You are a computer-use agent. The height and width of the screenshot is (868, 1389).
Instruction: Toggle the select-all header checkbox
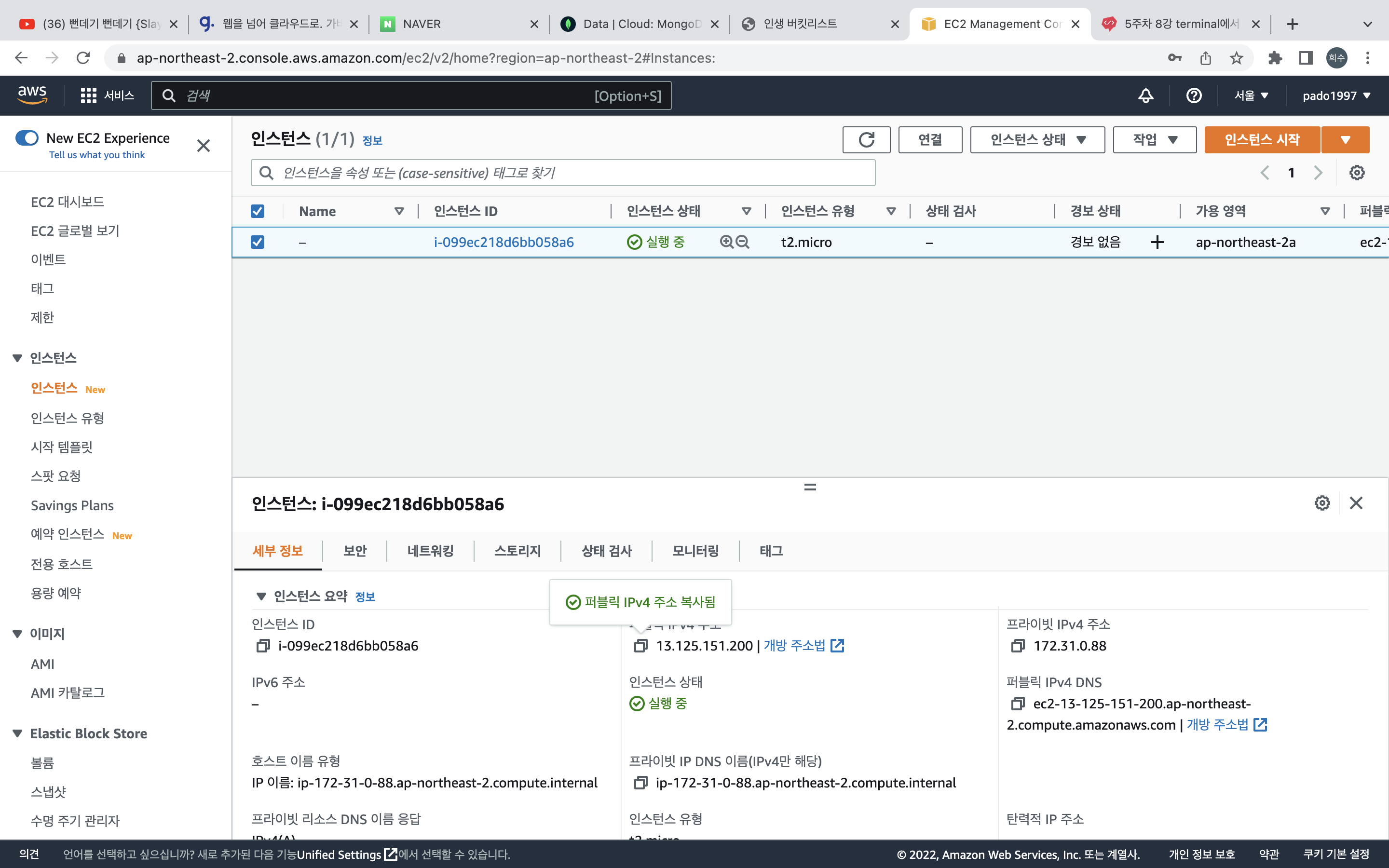[x=258, y=211]
